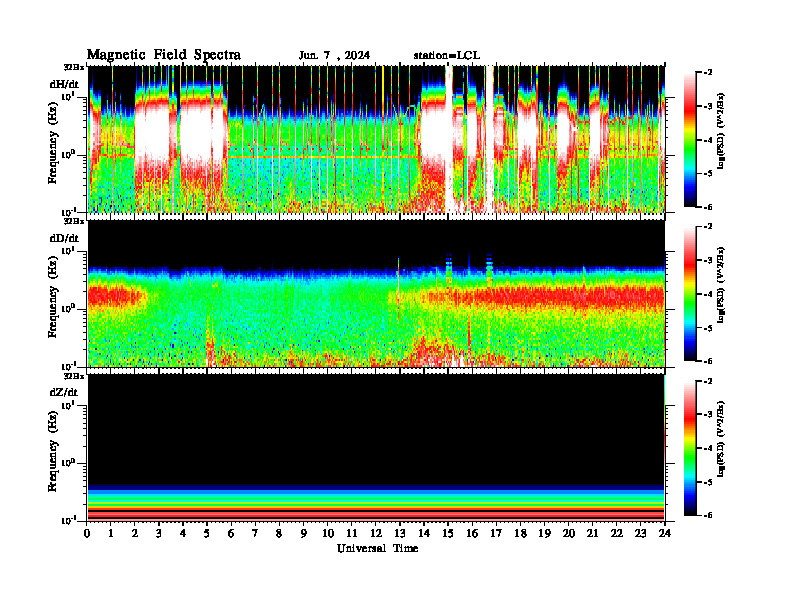Click the log(PSD) label beside top colorbar
Image resolution: width=792 pixels, height=612 pixels.
coord(720,131)
